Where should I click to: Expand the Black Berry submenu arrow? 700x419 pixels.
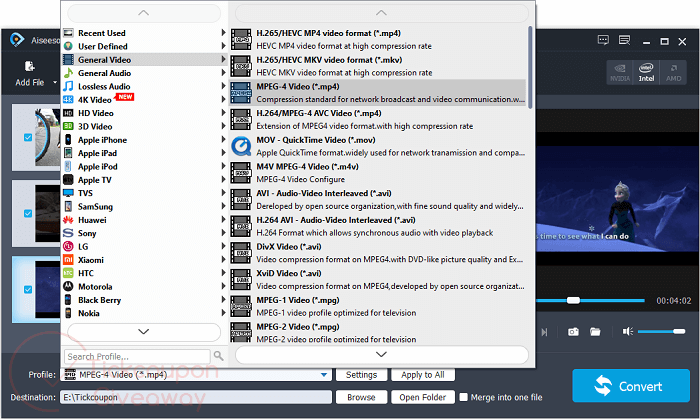(223, 299)
